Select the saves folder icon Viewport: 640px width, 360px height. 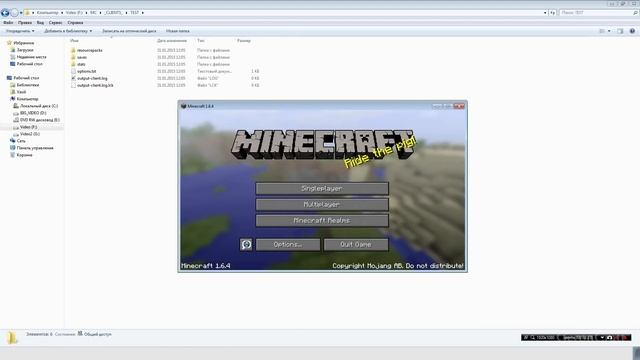(x=73, y=58)
